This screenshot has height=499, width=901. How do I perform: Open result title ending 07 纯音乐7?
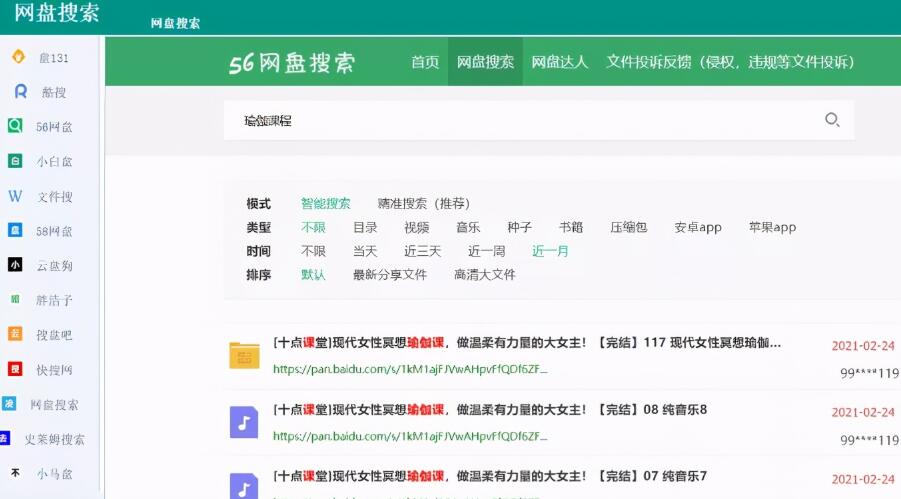490,476
